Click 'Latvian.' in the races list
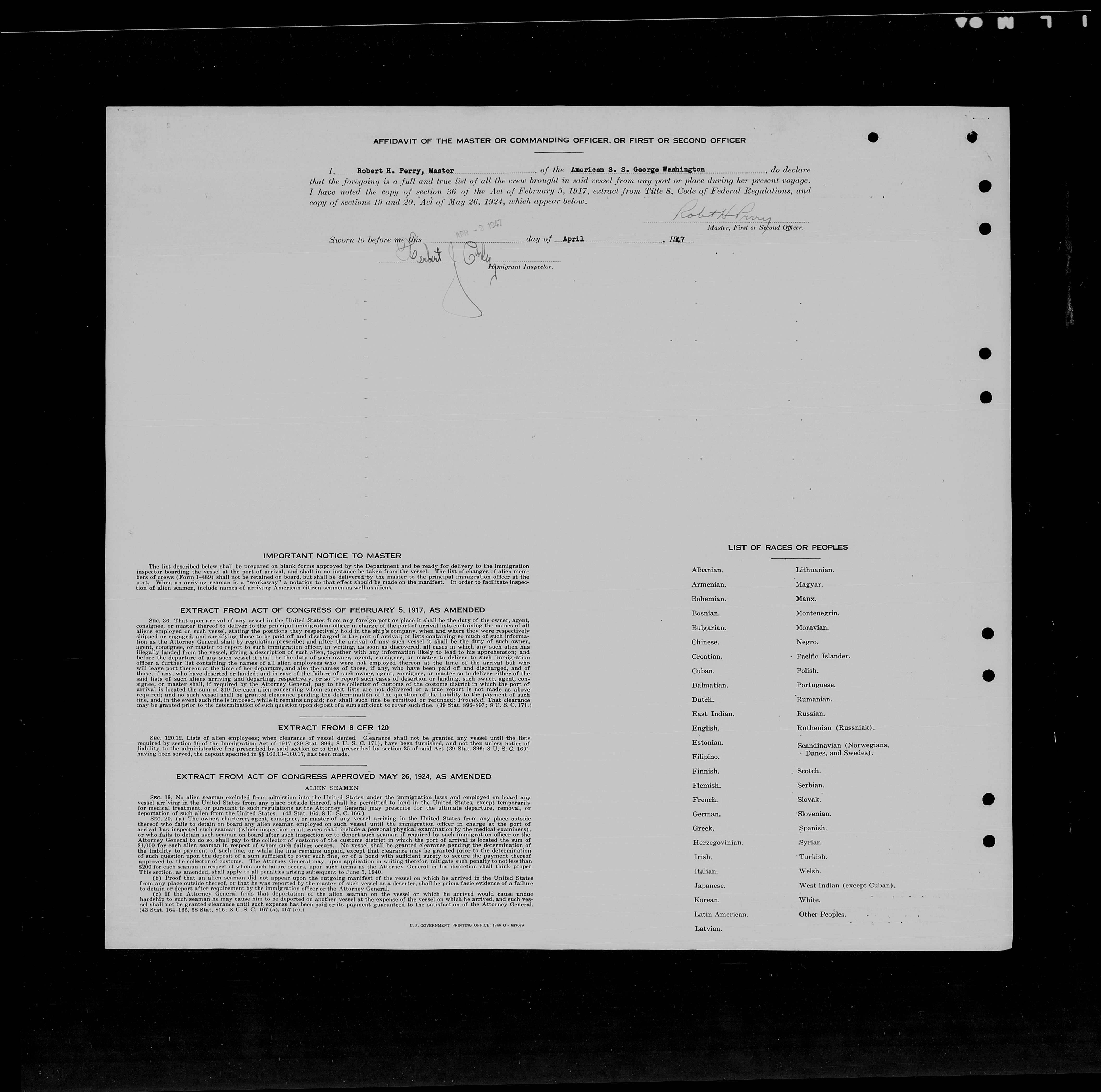The image size is (1101, 1092). click(x=708, y=928)
